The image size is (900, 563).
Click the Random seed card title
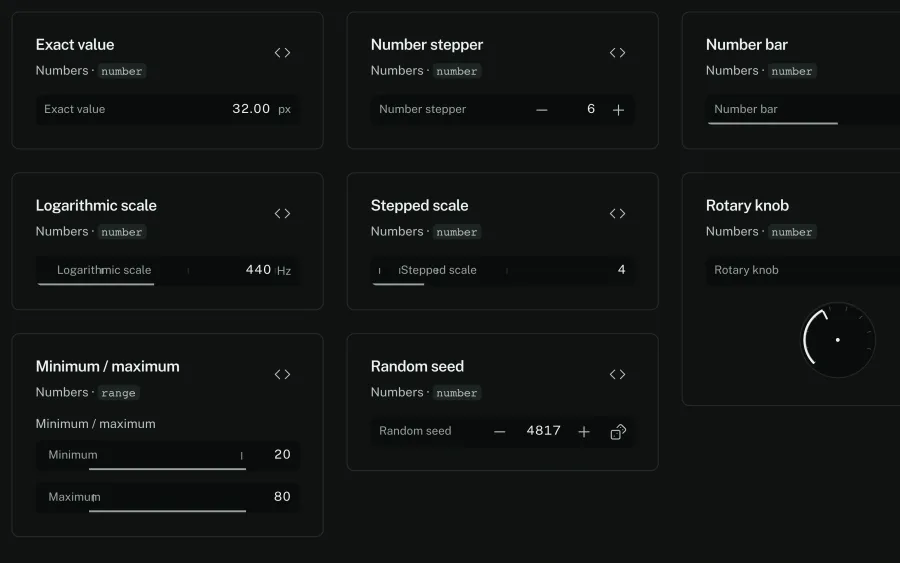pos(417,366)
